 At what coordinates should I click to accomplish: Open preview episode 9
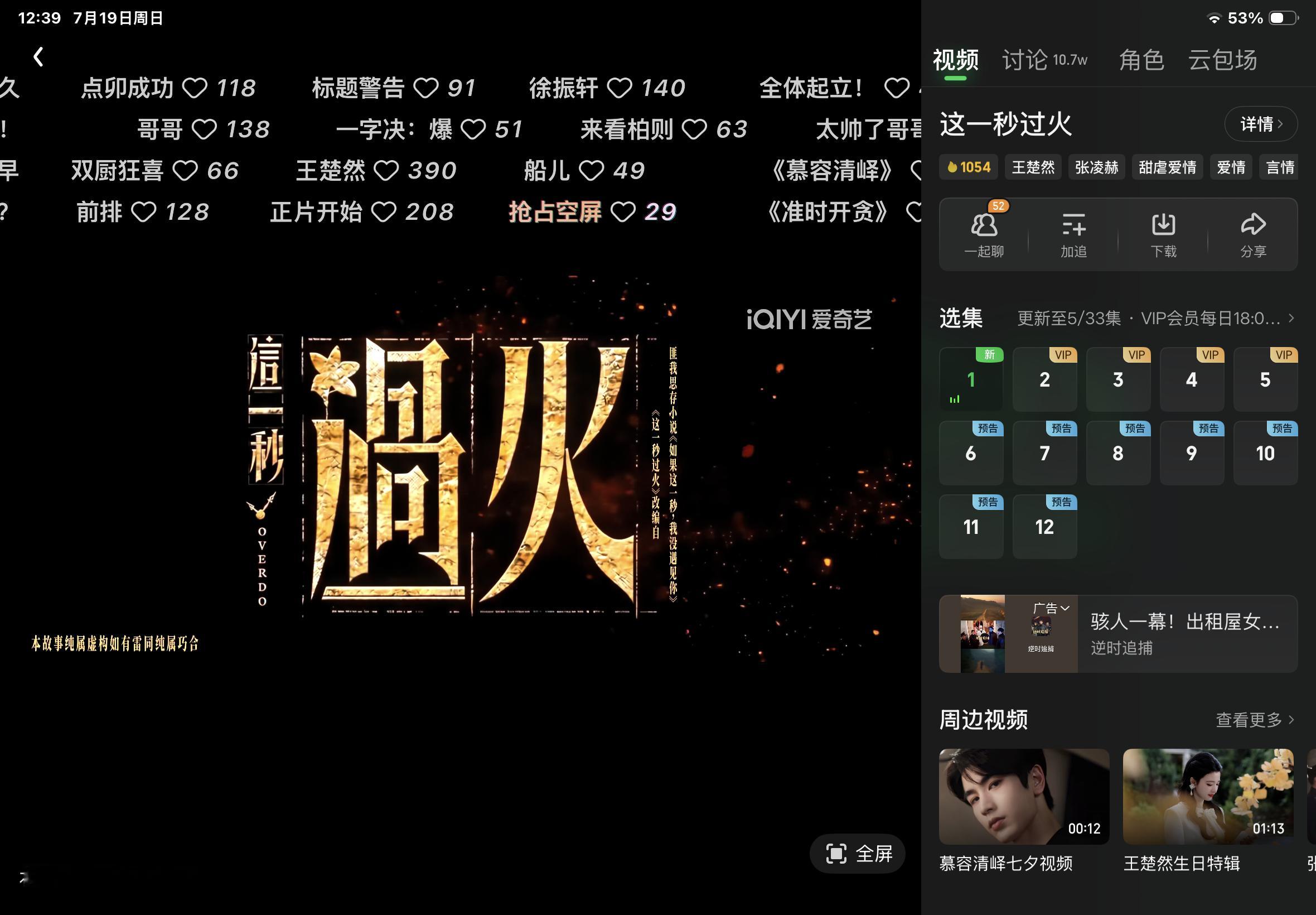1192,453
